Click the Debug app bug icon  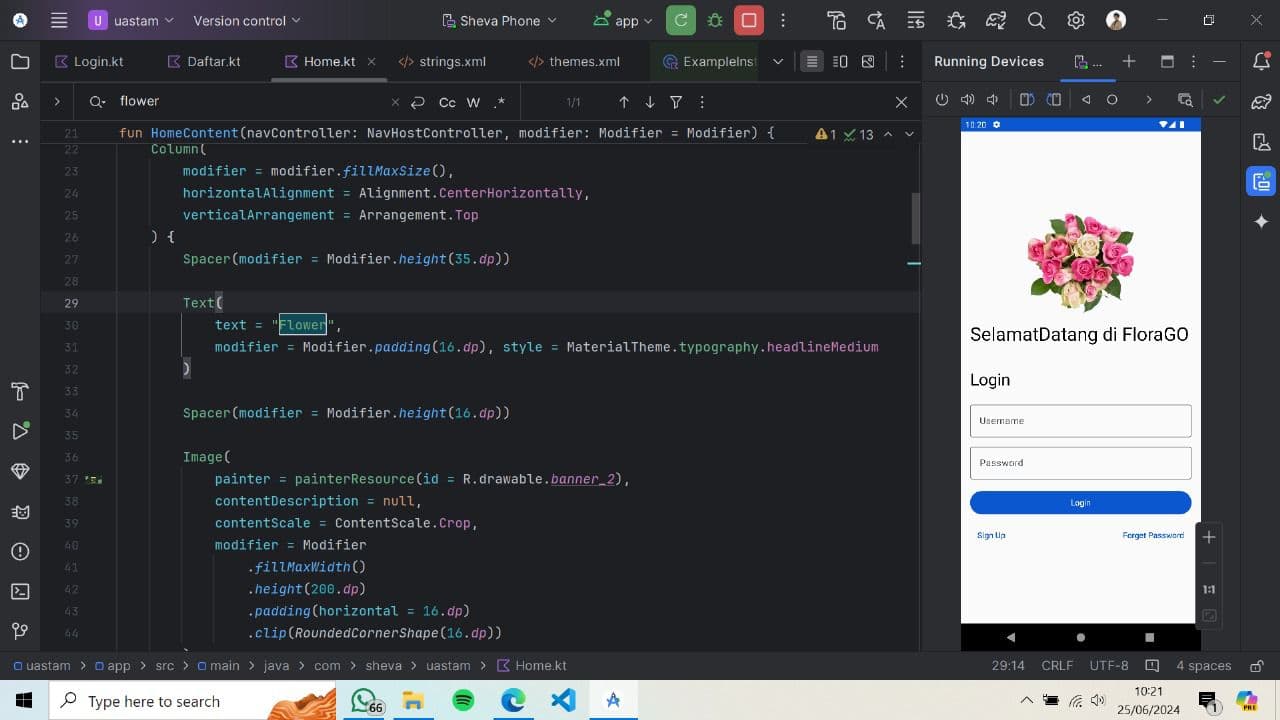tap(714, 20)
